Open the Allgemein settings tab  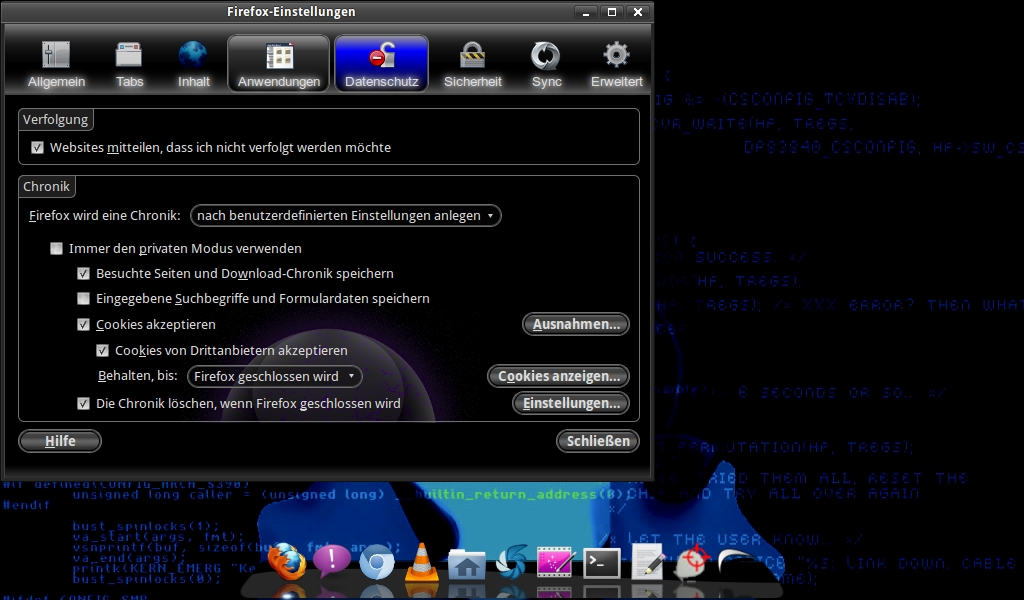pyautogui.click(x=56, y=63)
